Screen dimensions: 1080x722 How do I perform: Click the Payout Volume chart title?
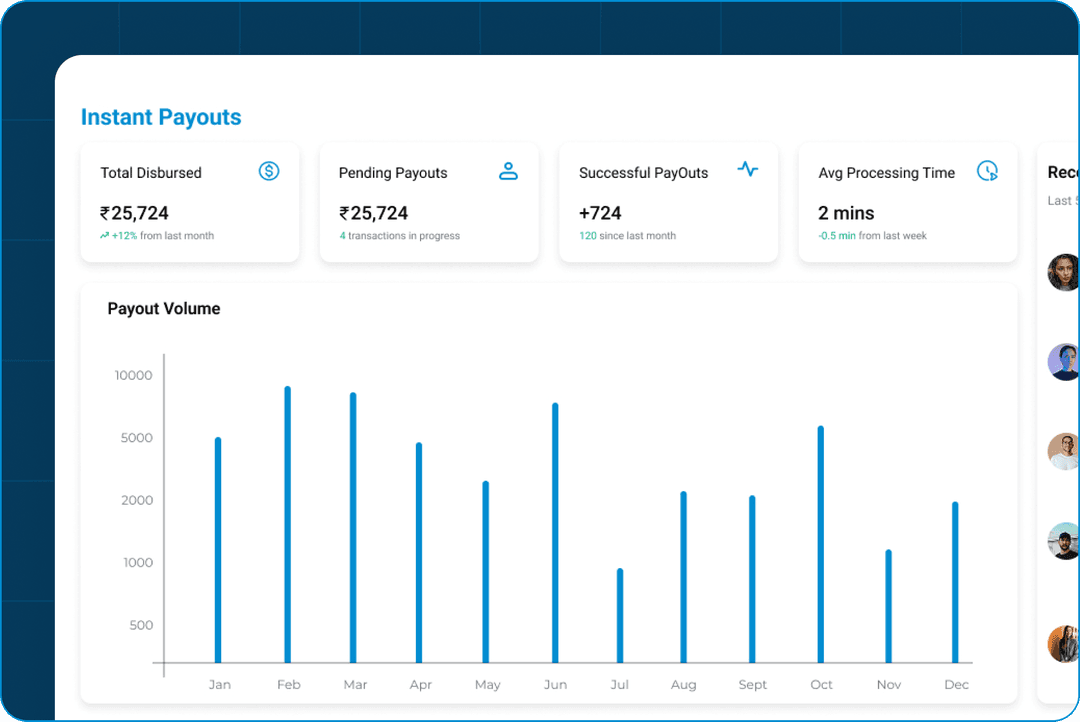164,309
